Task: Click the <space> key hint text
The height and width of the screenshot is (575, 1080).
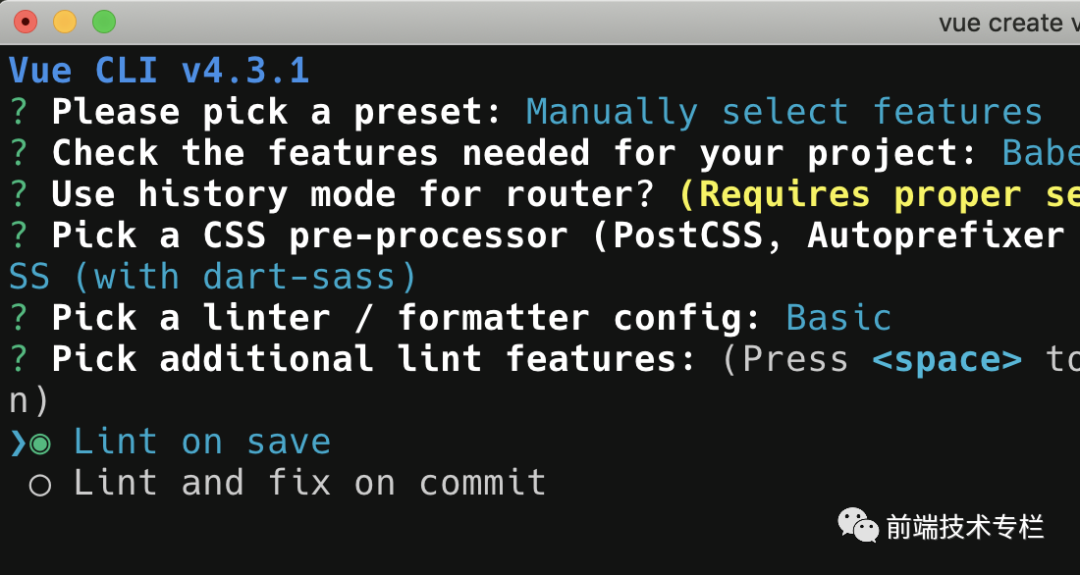Action: [x=947, y=360]
